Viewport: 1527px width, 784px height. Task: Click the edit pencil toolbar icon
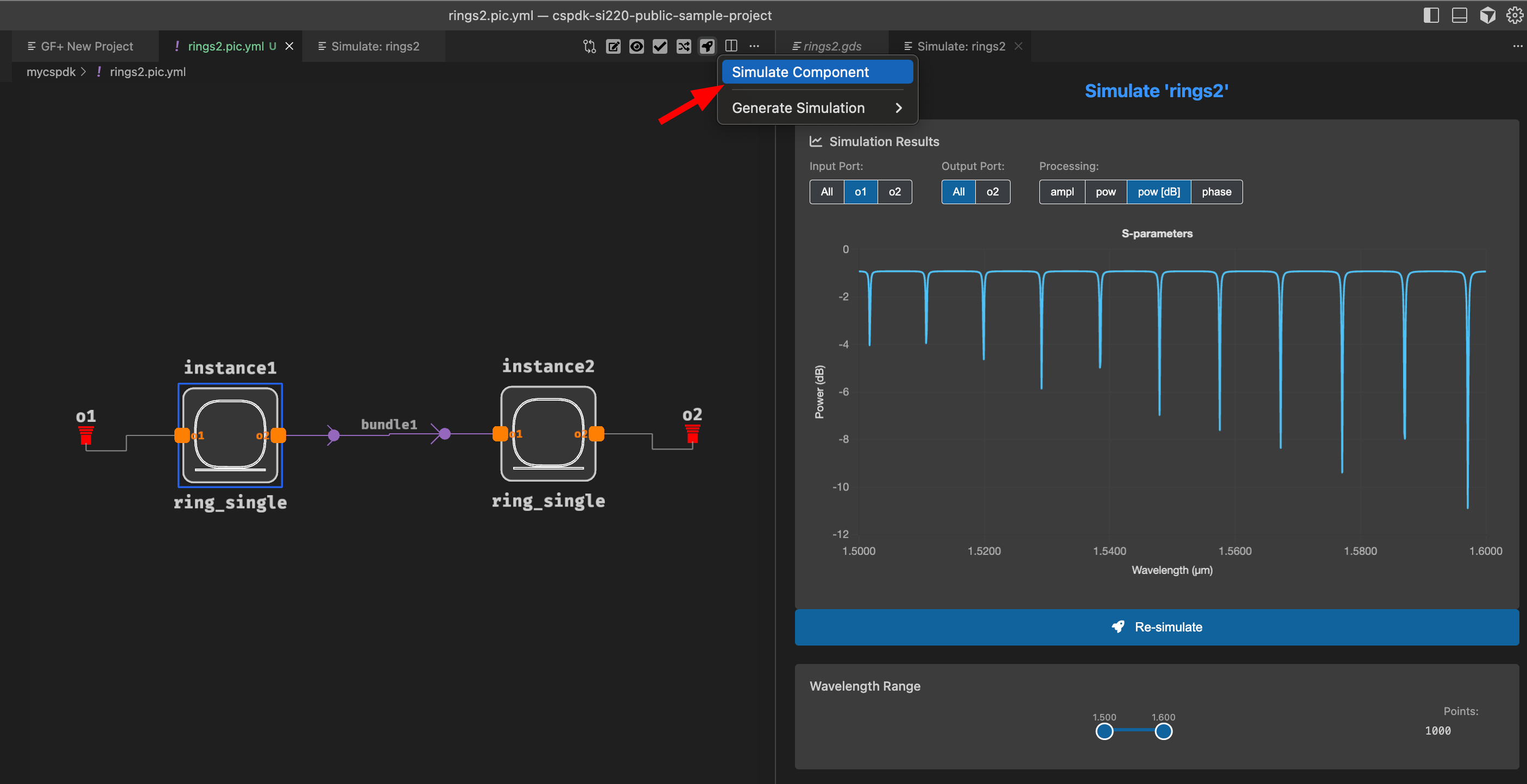pos(613,46)
